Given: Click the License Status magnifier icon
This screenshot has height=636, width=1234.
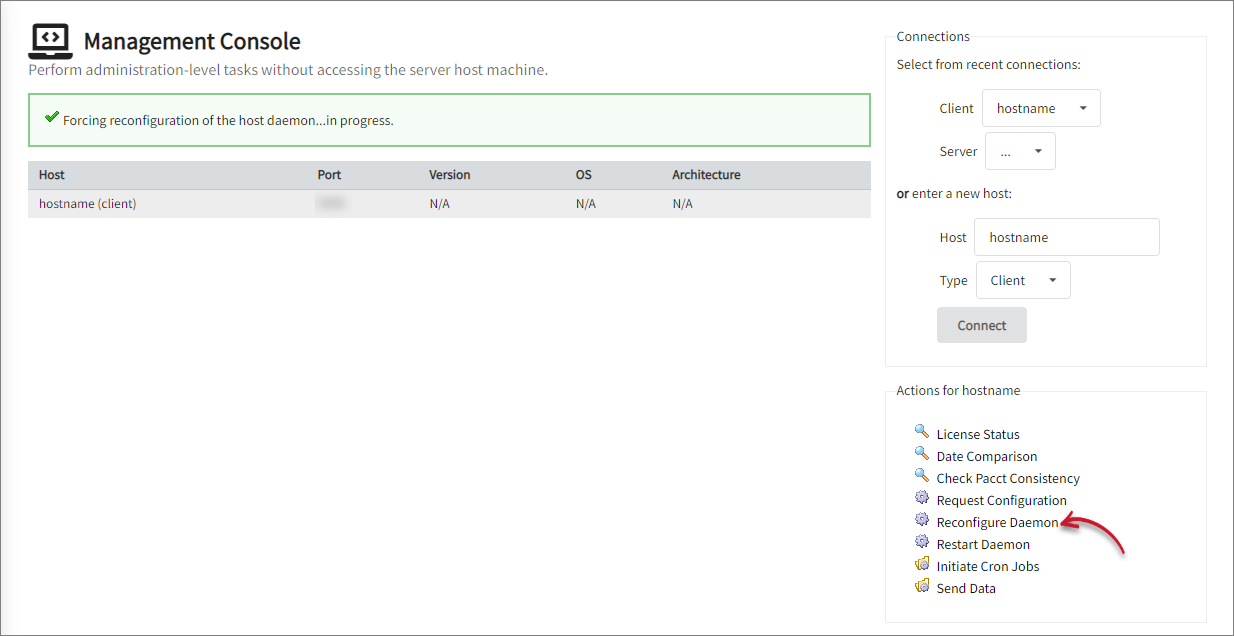Looking at the screenshot, I should (x=922, y=433).
